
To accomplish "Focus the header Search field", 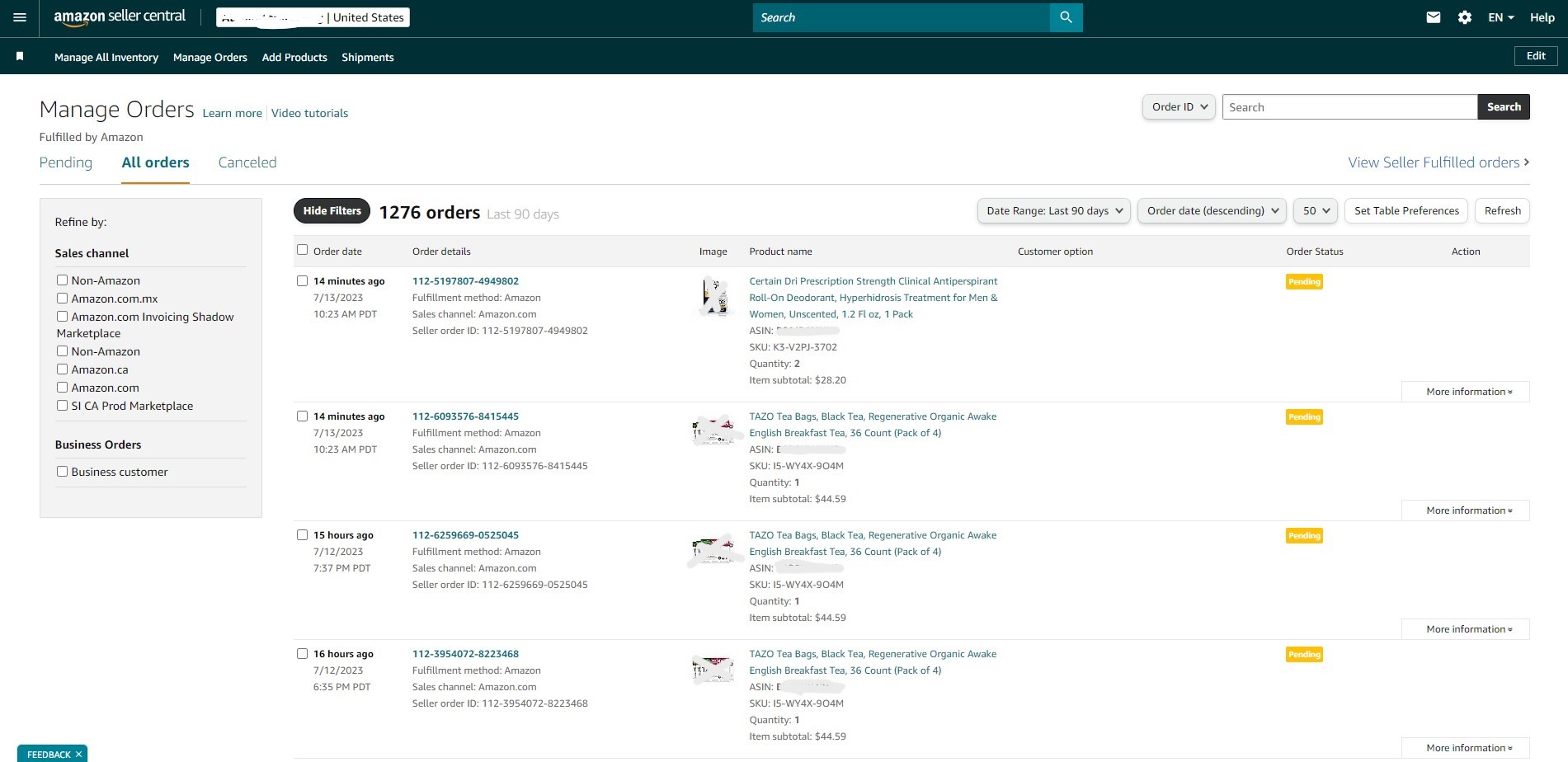I will [x=902, y=17].
